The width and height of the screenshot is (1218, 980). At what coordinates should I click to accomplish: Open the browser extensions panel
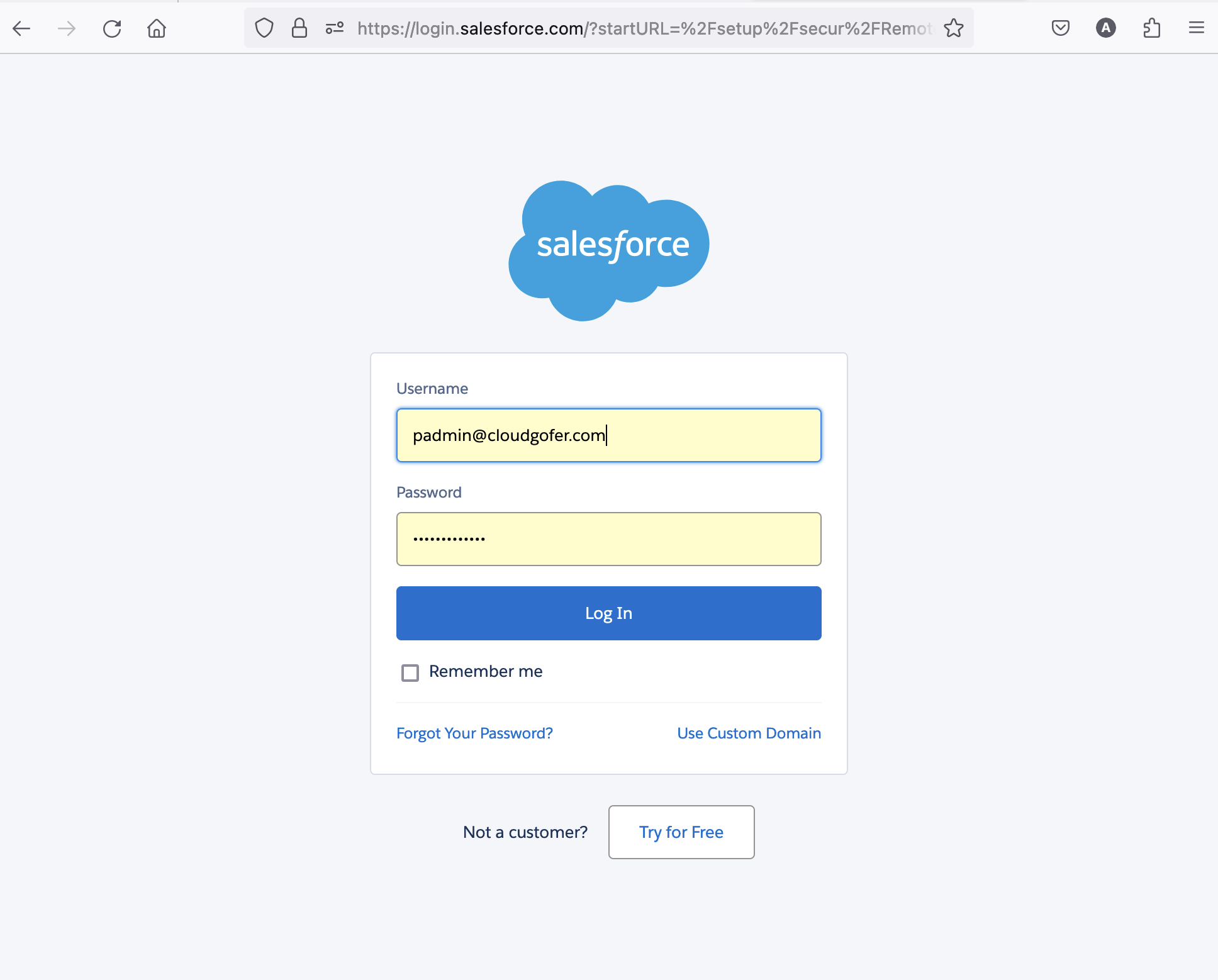tap(1152, 28)
